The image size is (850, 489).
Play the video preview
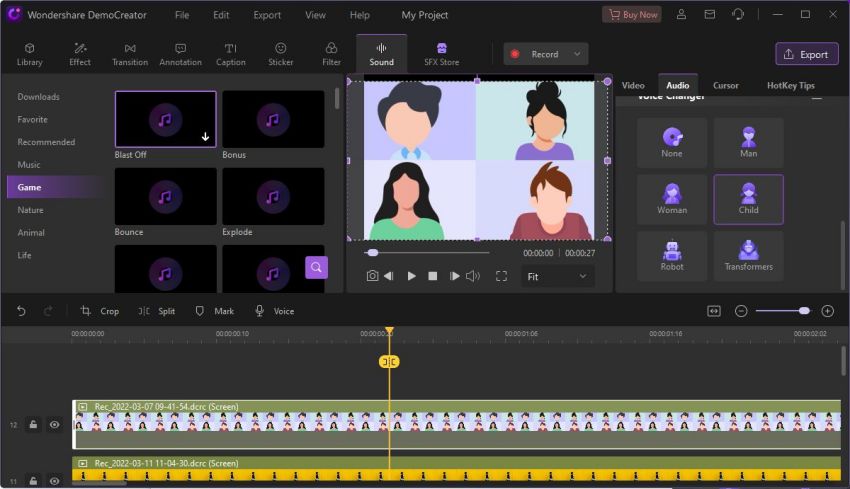411,276
